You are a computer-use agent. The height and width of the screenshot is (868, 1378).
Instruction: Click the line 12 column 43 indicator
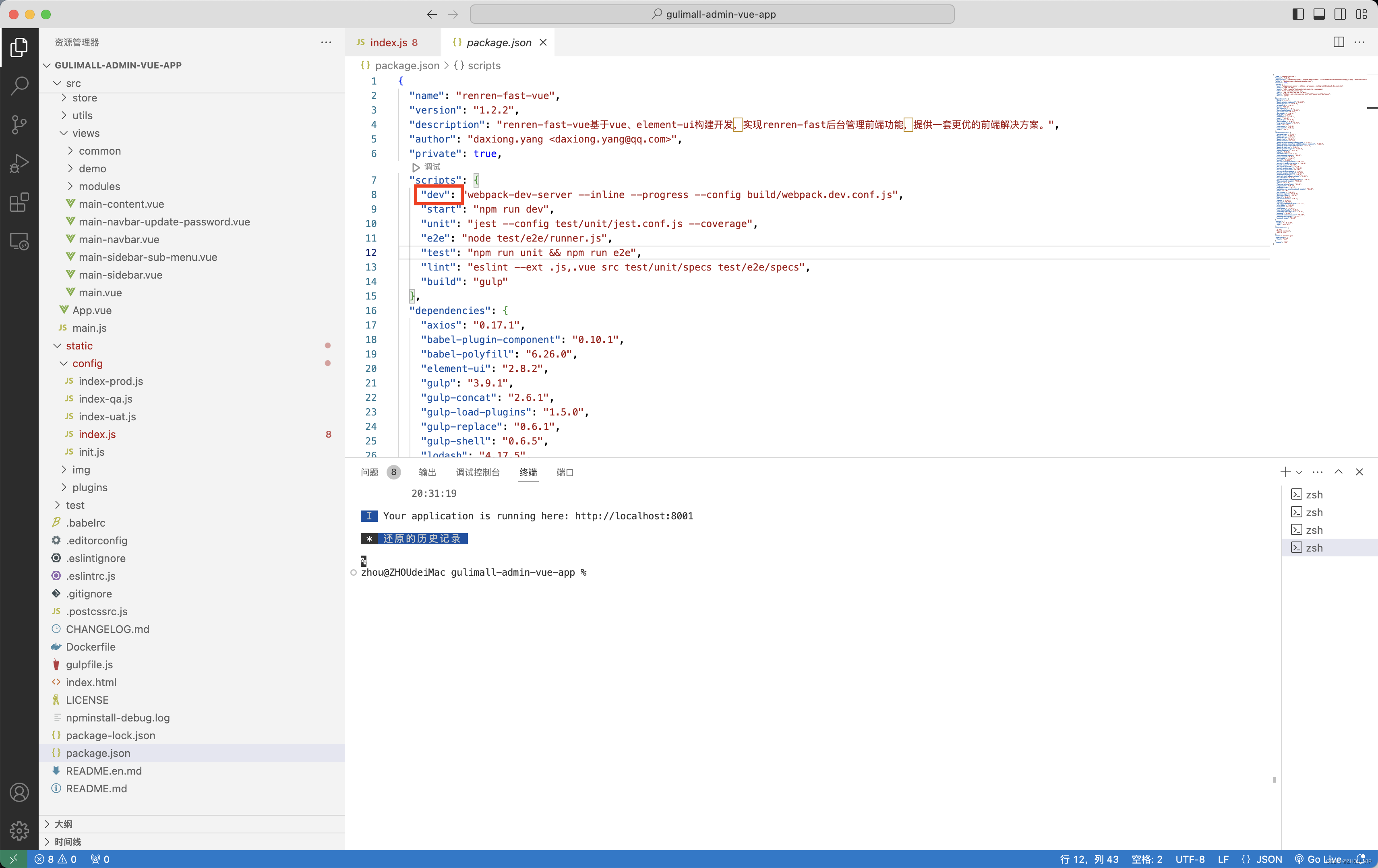(x=1088, y=859)
